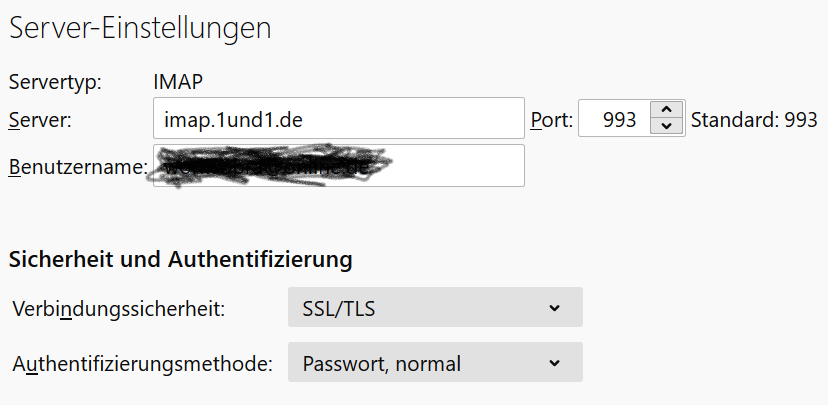
Task: Focus the Server hostname input field
Action: [x=339, y=118]
